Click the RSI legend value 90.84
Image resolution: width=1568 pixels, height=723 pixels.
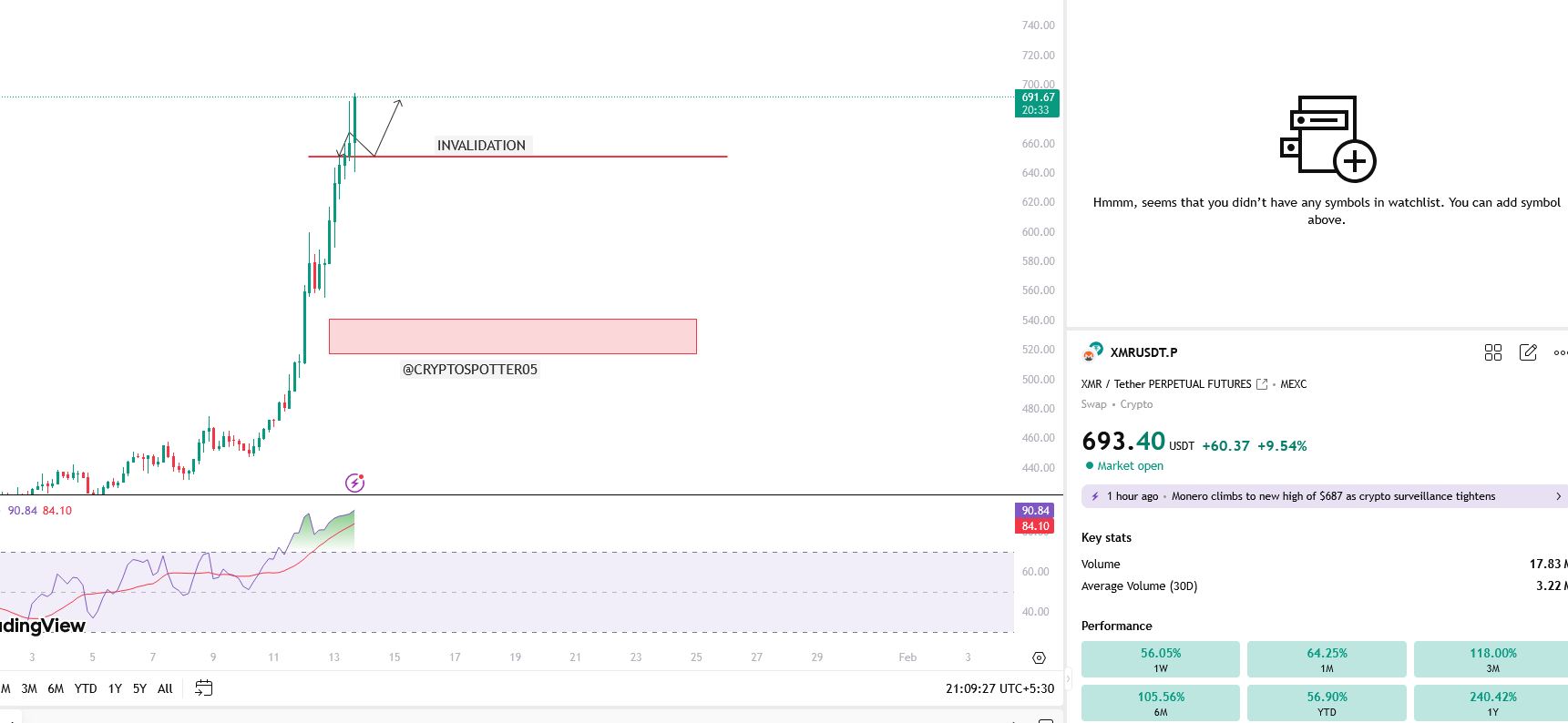22,511
